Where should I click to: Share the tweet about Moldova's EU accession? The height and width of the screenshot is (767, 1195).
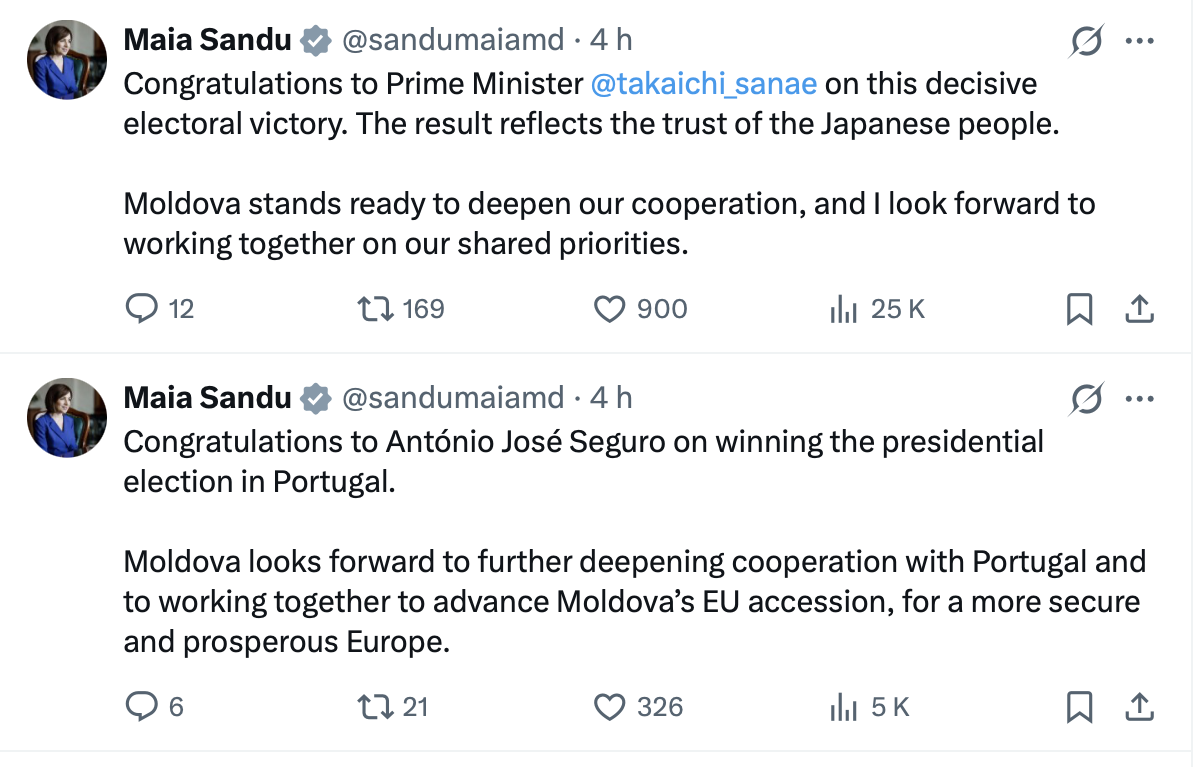(1139, 708)
